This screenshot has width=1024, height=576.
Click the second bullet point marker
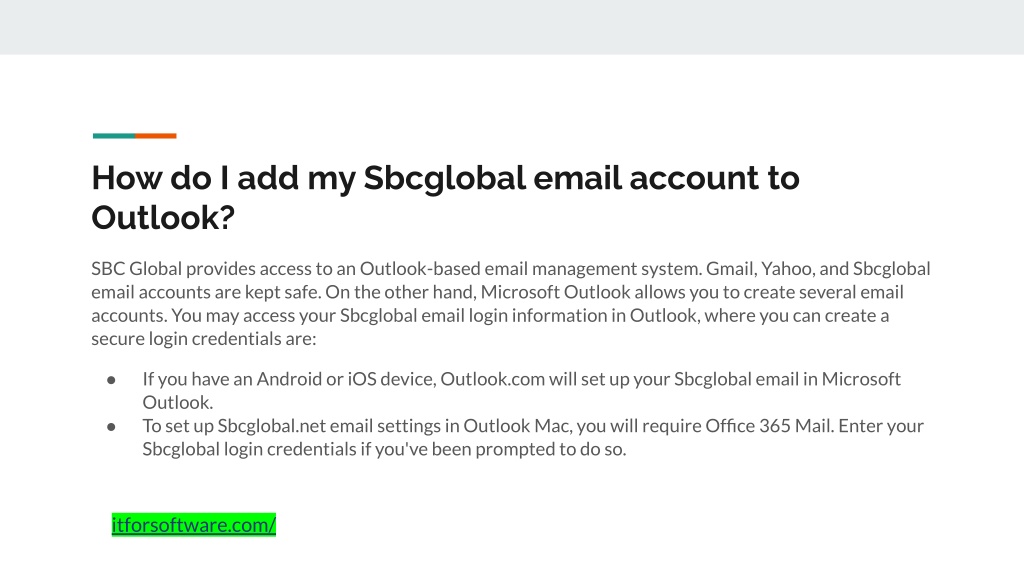pyautogui.click(x=111, y=427)
